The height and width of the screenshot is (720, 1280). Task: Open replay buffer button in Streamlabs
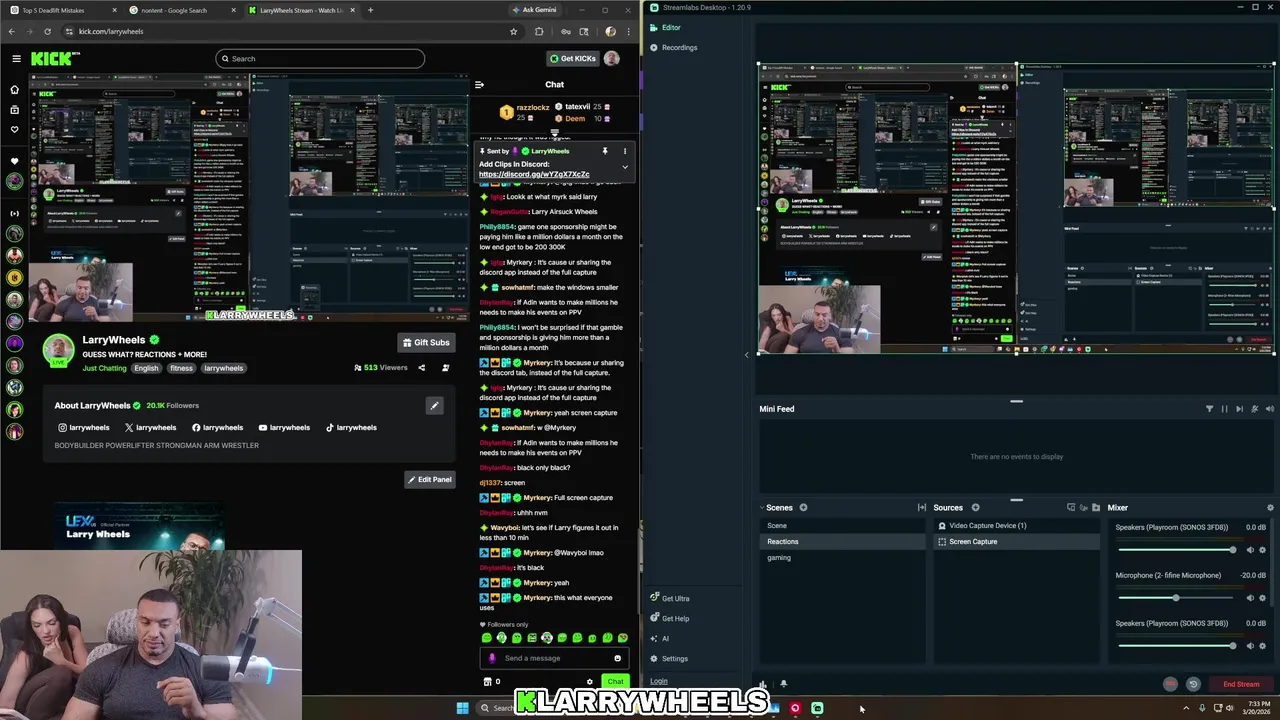click(1193, 685)
